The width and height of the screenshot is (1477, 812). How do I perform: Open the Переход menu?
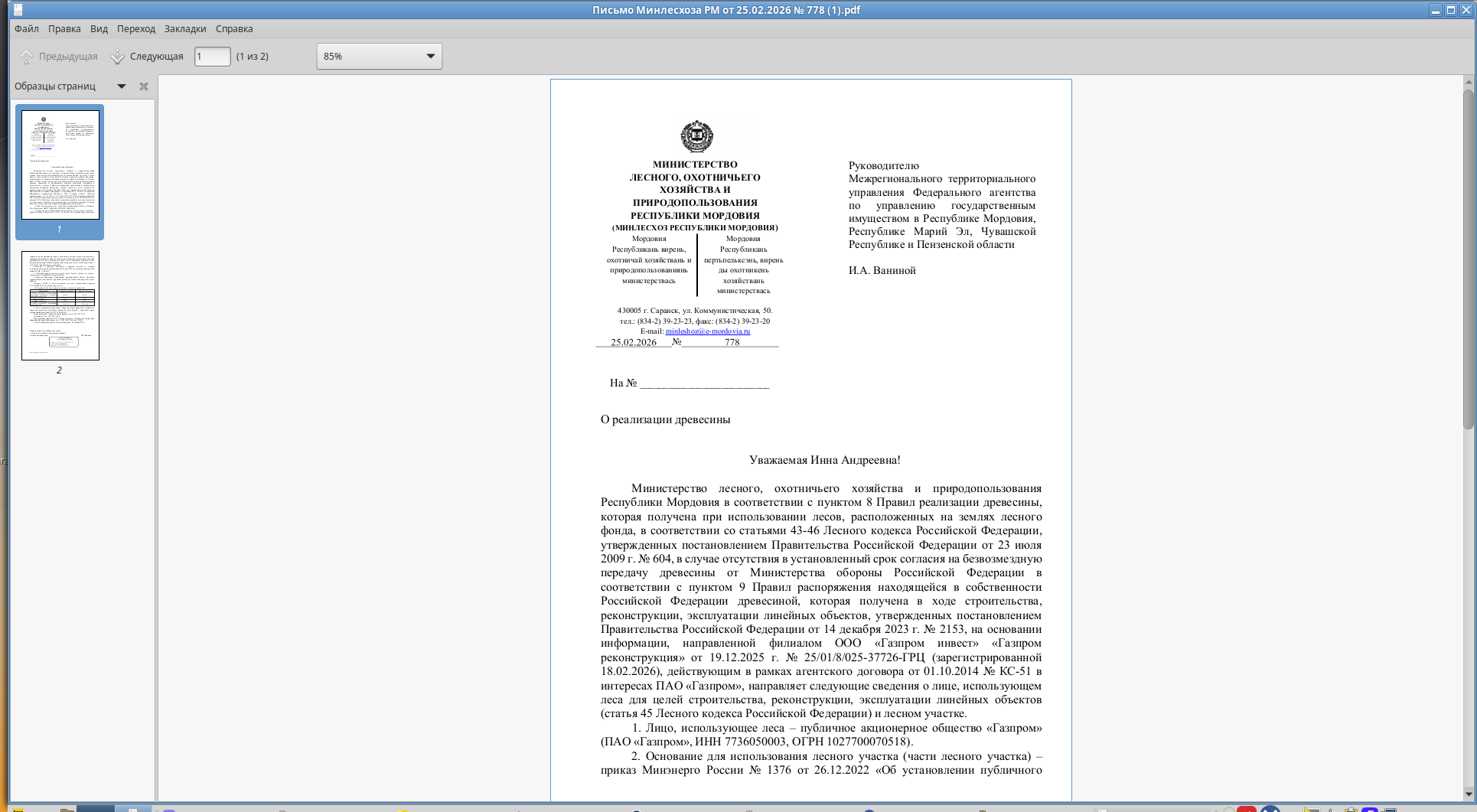pyautogui.click(x=136, y=29)
